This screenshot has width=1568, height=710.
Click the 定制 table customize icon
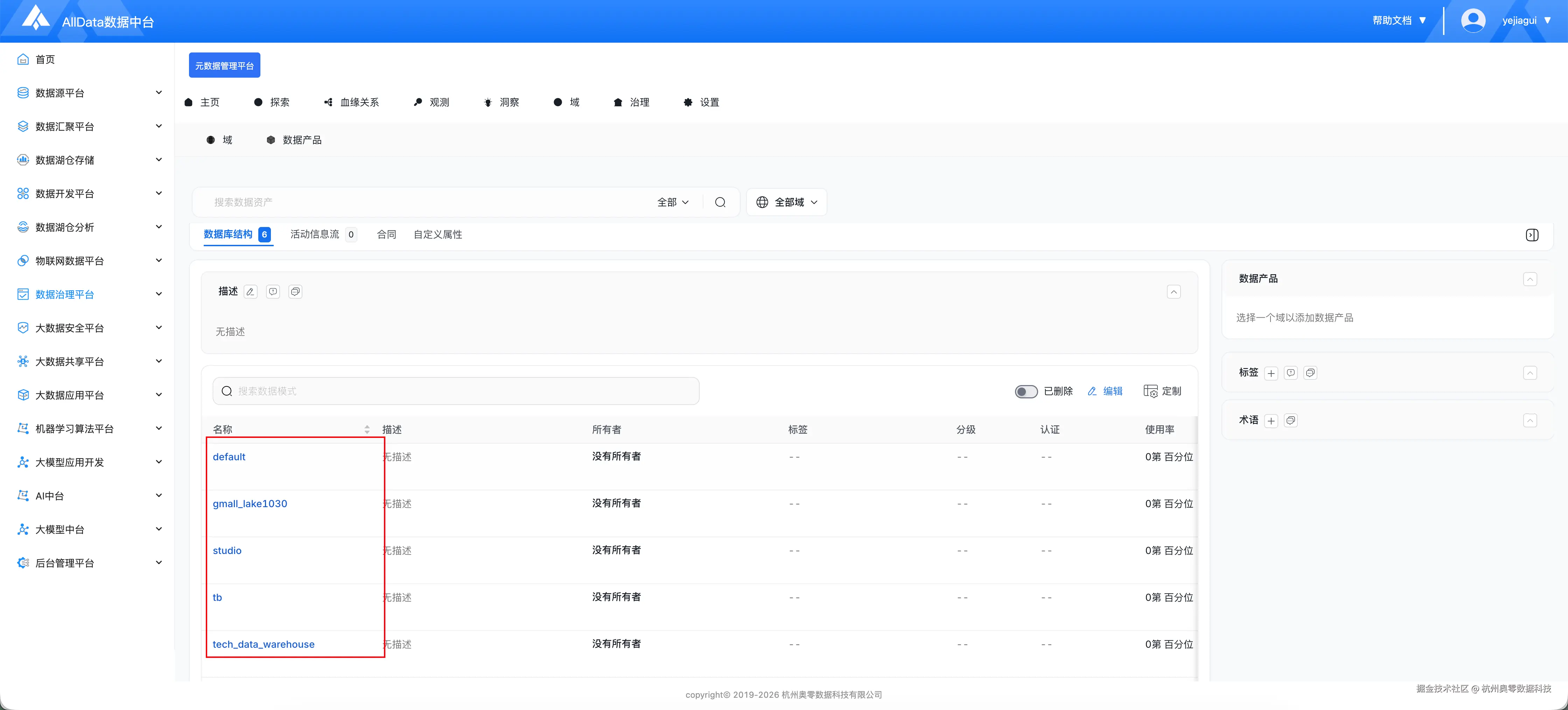(1150, 391)
